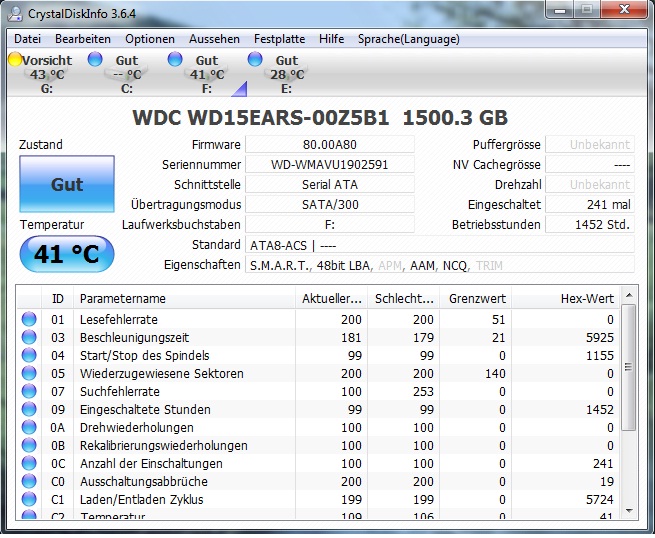Click the status orb of Ausschaltungsabbrüche row

tap(29, 481)
